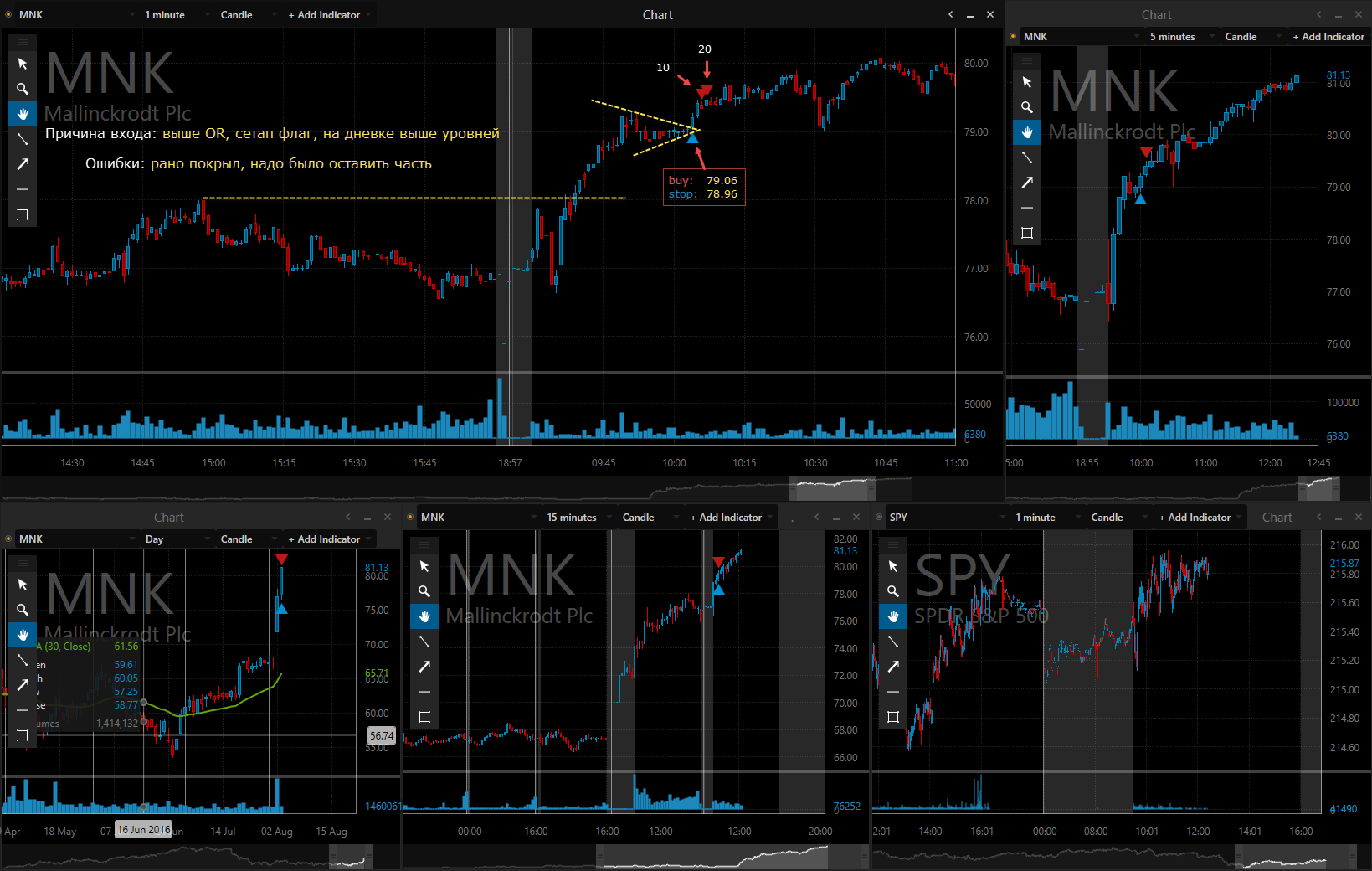Select the magnifier tool in the MNK 15 minutes chart

click(424, 591)
